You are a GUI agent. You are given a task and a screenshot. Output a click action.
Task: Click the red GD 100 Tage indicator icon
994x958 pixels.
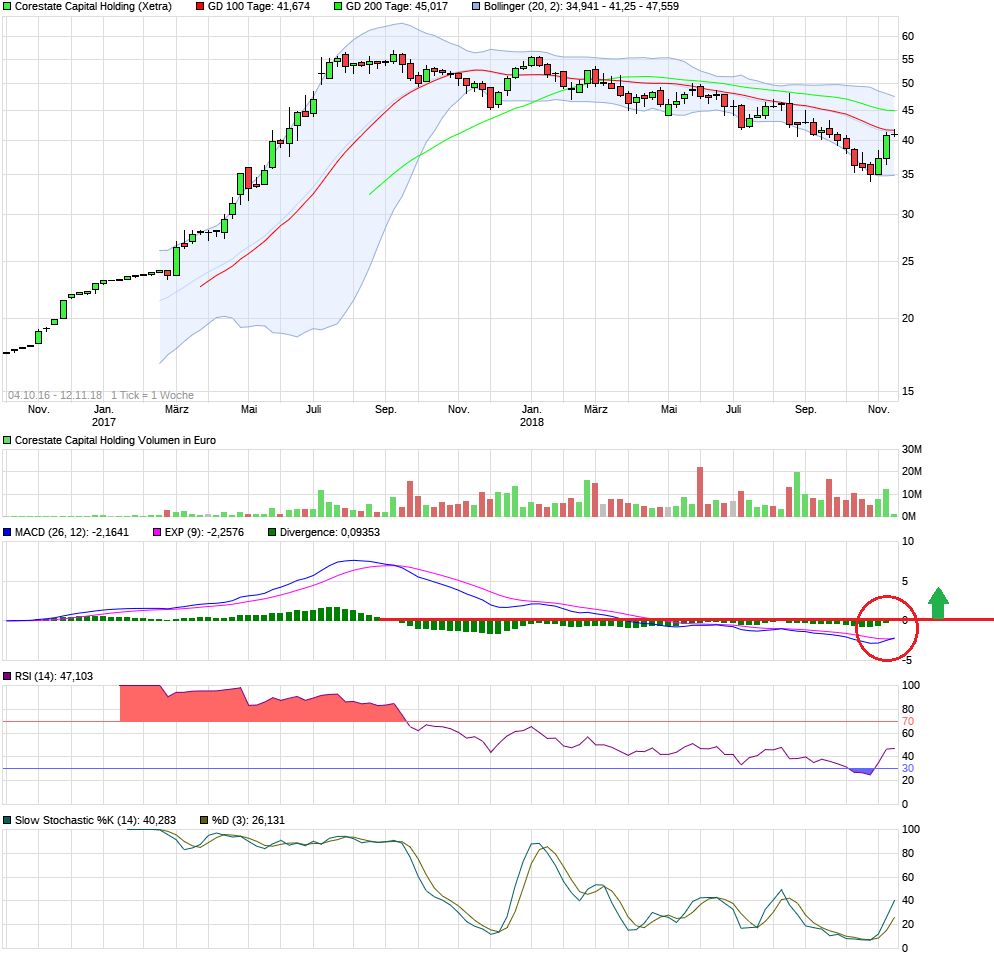[199, 8]
